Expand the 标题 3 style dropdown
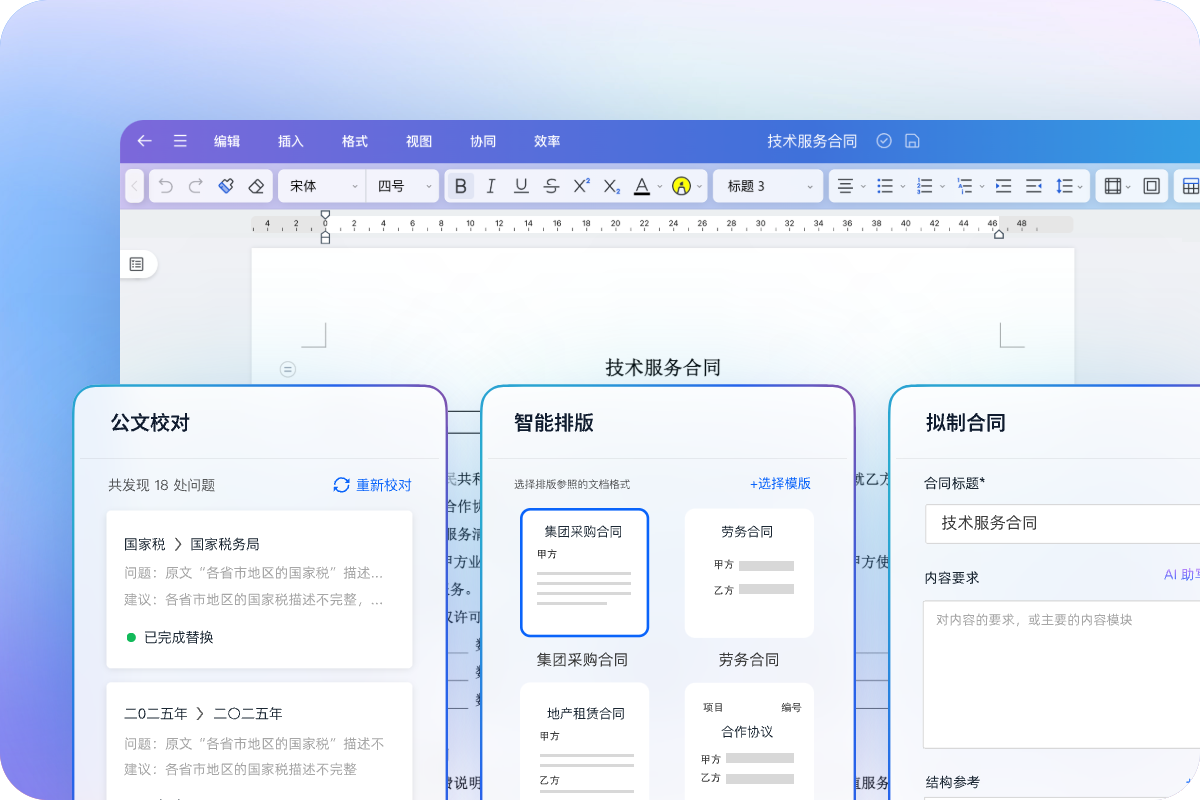The height and width of the screenshot is (800, 1200). click(x=768, y=186)
